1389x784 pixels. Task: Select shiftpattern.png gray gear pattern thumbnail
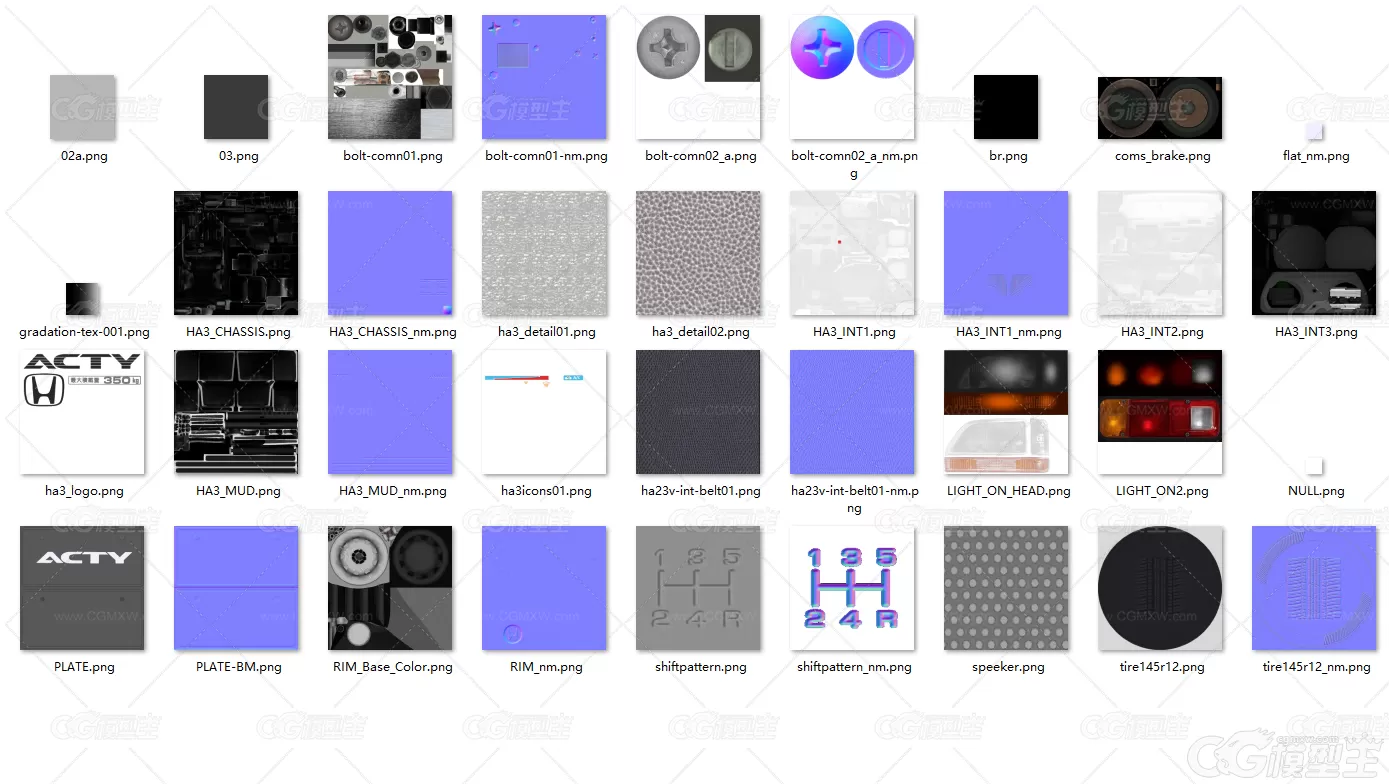click(x=698, y=588)
